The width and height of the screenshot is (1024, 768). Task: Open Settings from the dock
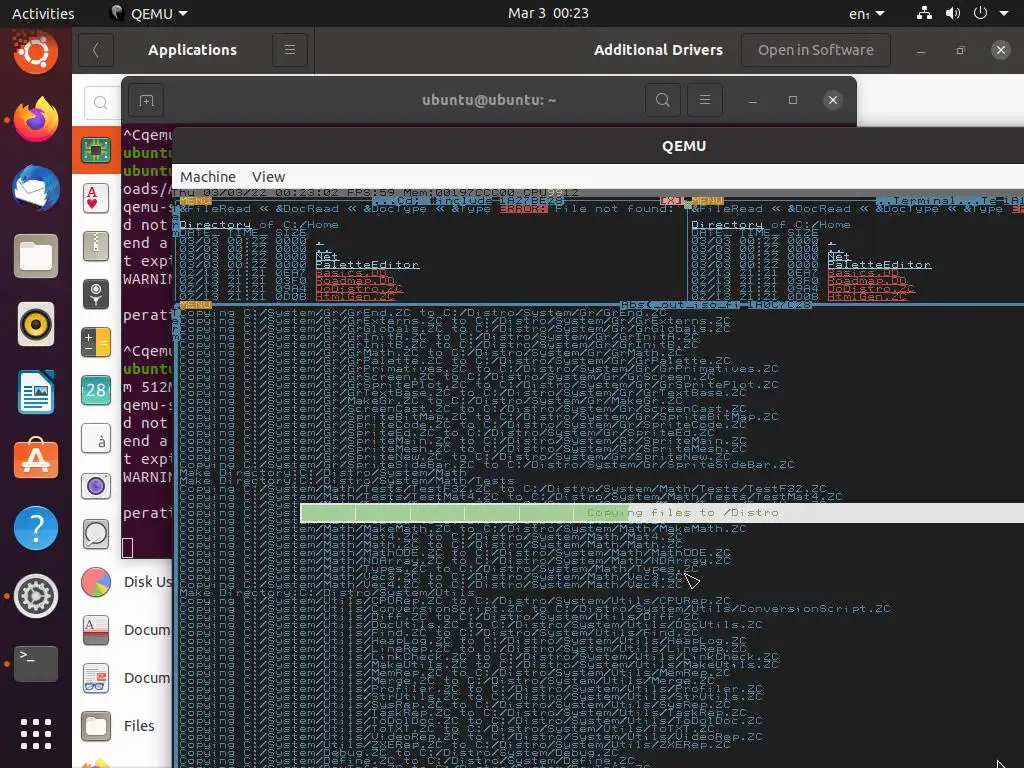(x=36, y=596)
